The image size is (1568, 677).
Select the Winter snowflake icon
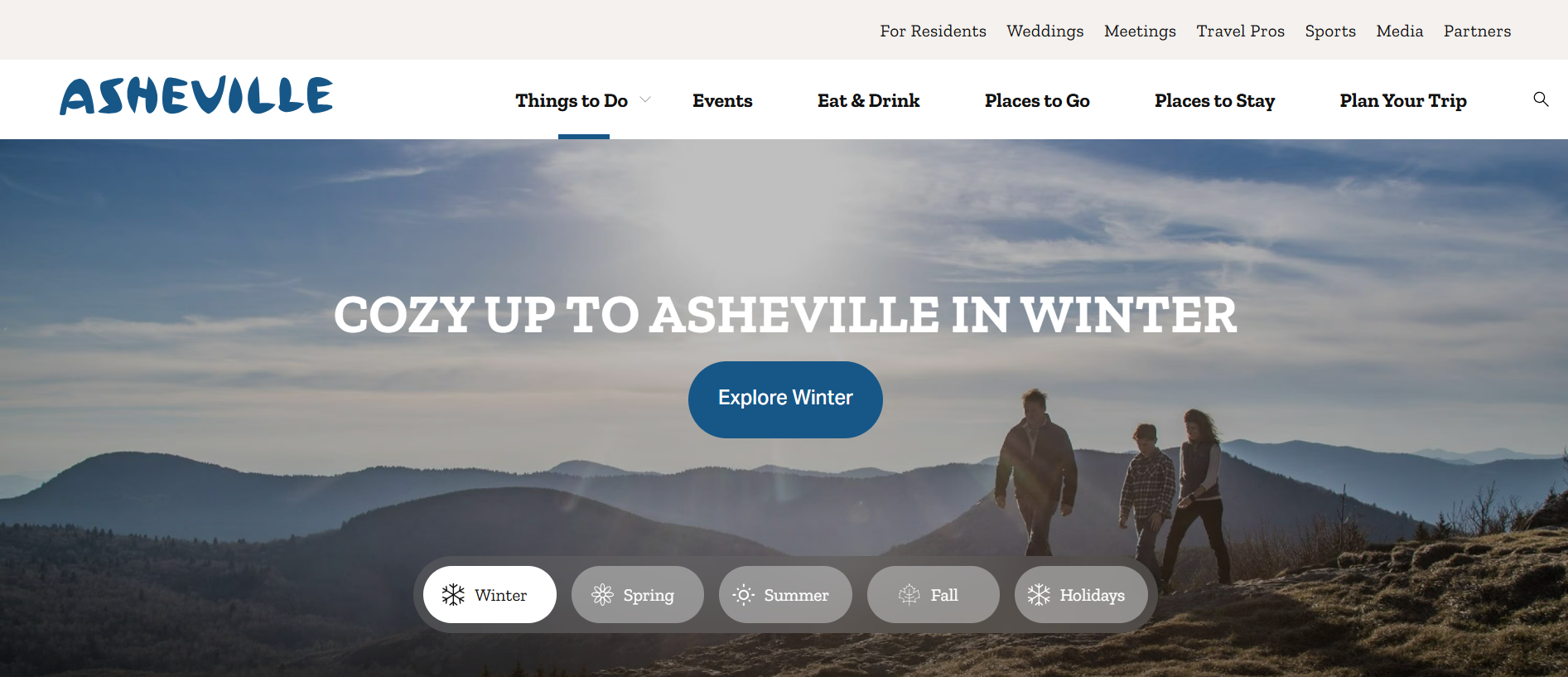click(453, 595)
